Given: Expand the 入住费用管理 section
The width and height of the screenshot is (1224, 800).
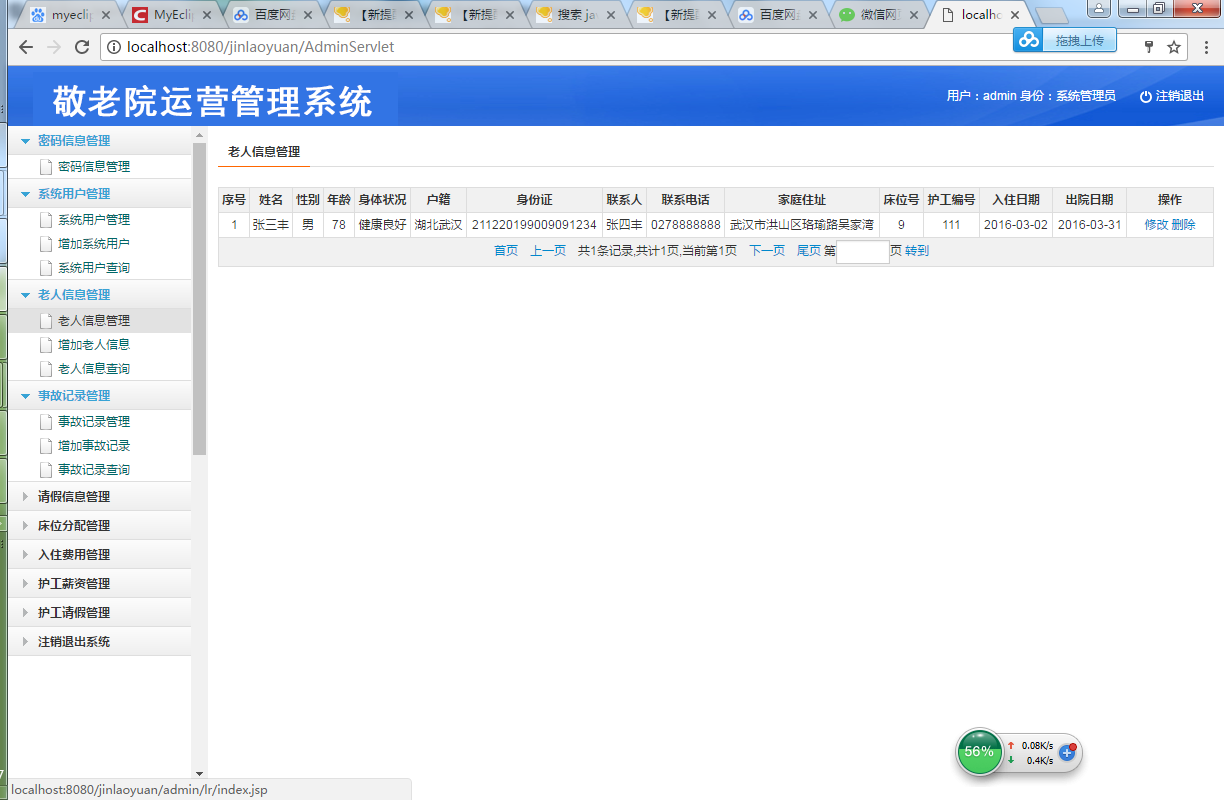Looking at the screenshot, I should [x=25, y=555].
